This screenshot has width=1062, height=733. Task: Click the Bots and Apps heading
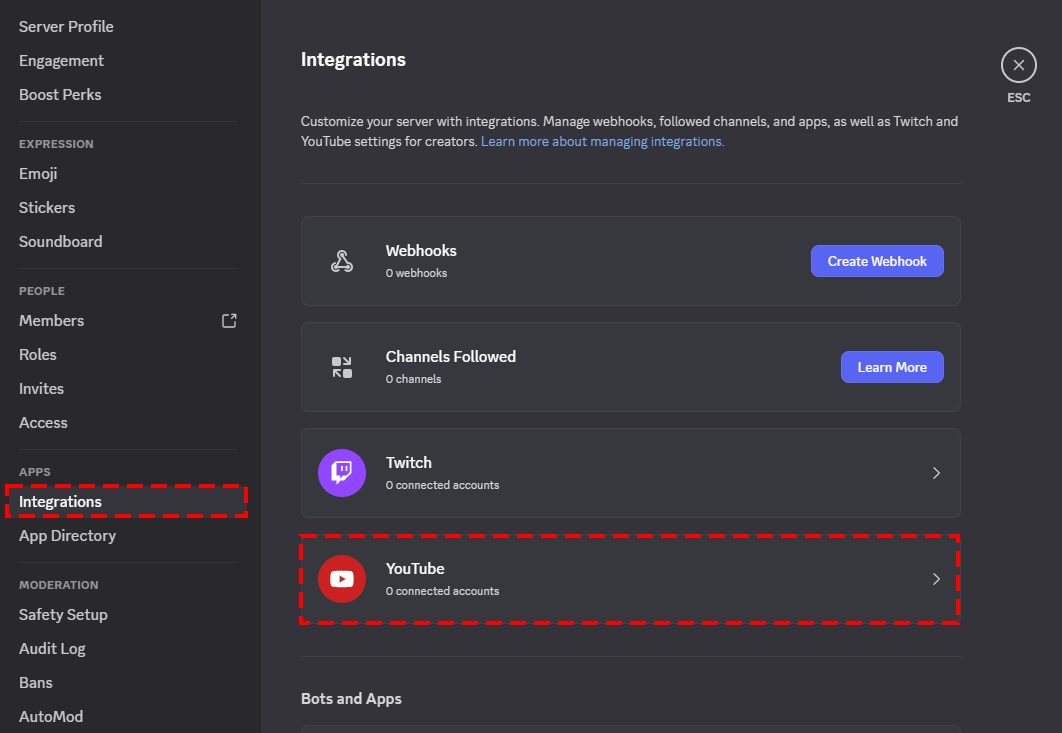pos(351,698)
